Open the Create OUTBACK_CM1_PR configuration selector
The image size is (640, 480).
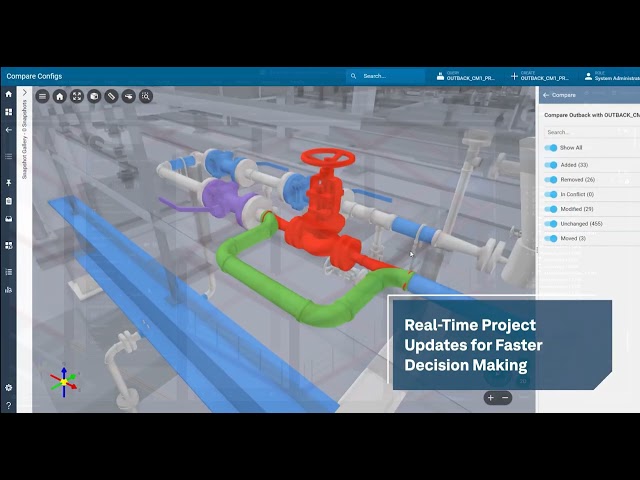(540, 76)
